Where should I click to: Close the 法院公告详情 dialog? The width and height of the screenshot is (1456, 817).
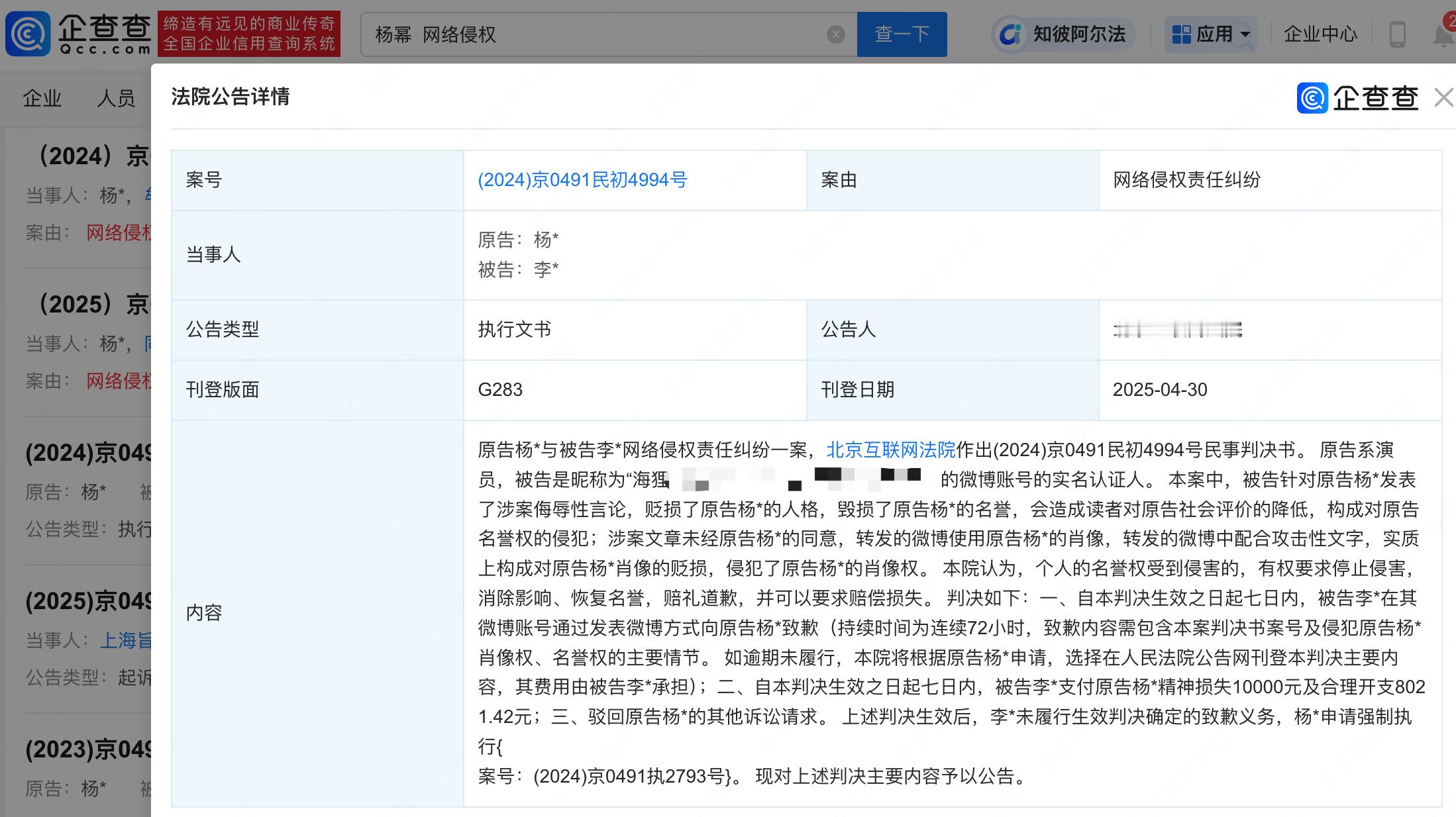click(1443, 98)
